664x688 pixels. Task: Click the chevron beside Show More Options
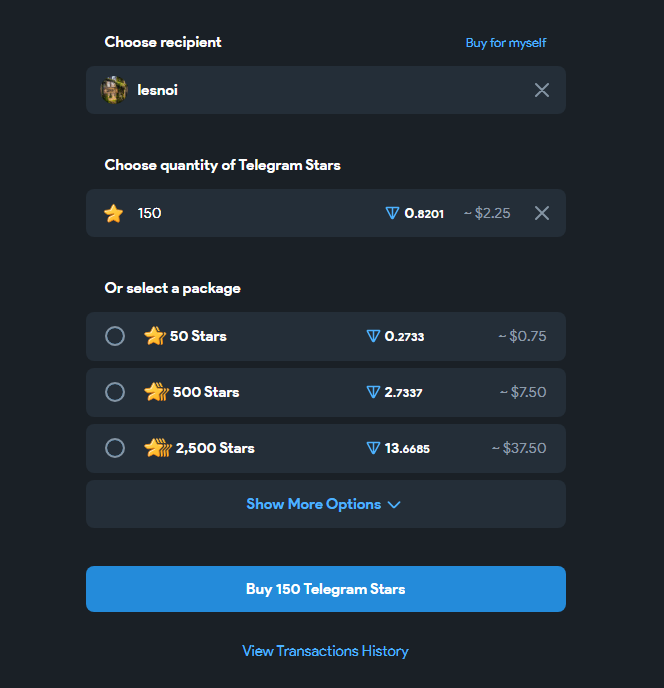point(394,505)
